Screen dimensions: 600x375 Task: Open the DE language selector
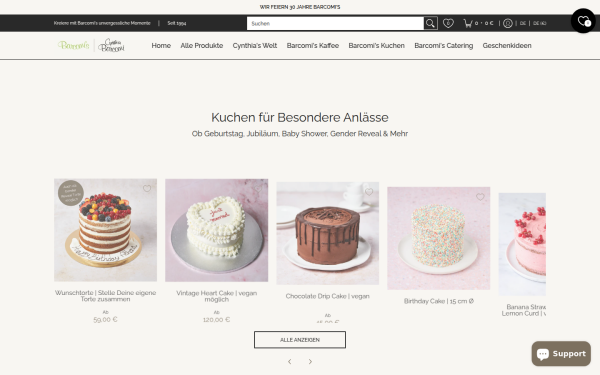523,23
